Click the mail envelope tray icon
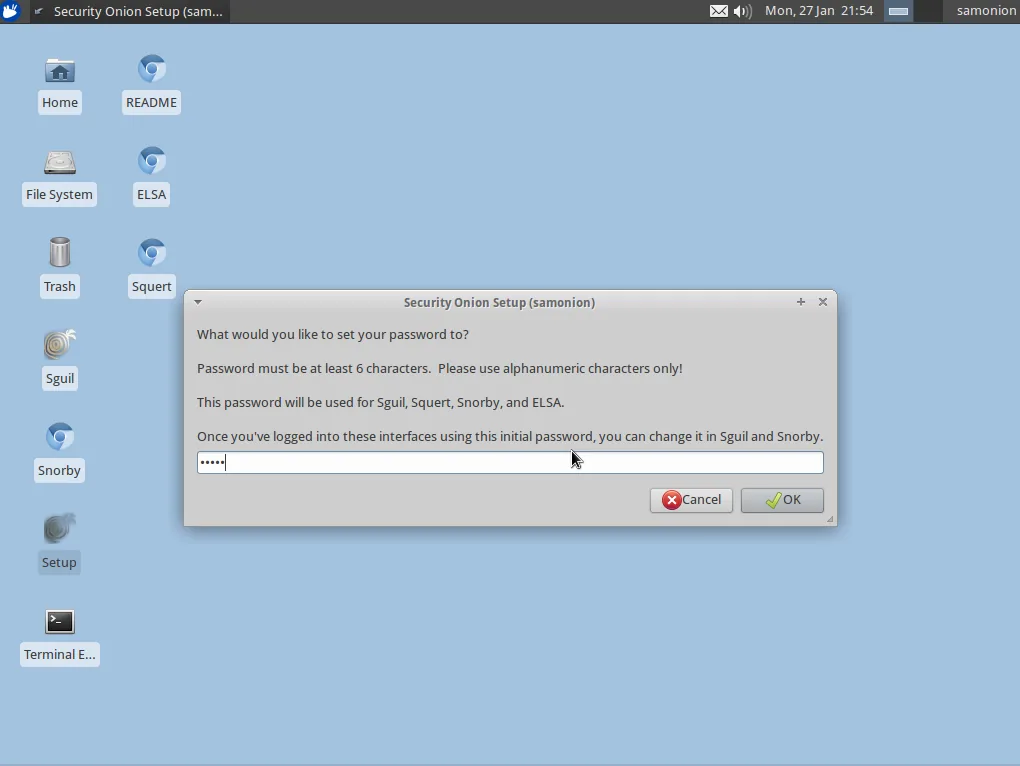The width and height of the screenshot is (1020, 766). 718,11
